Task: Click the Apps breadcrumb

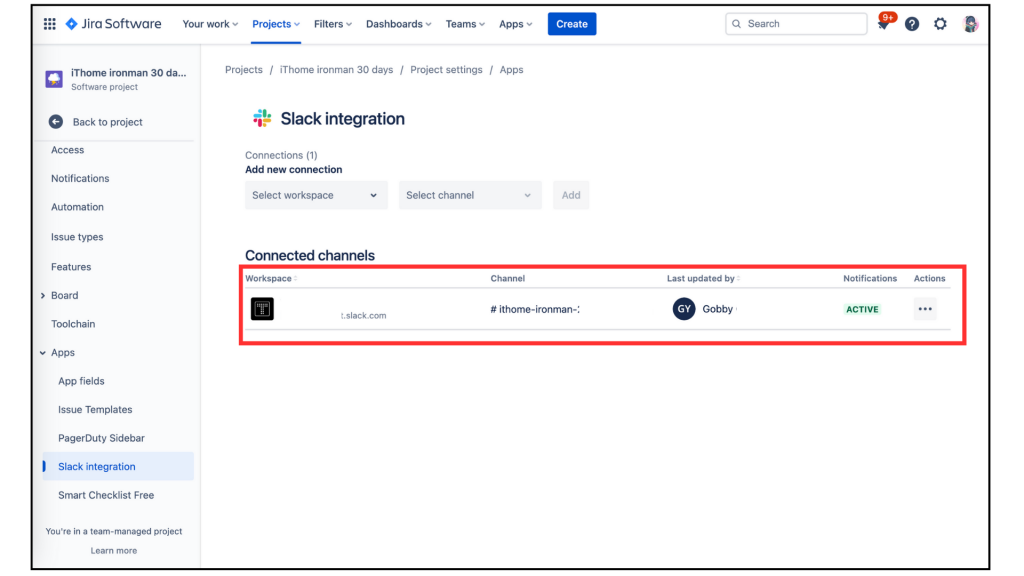Action: tap(511, 70)
